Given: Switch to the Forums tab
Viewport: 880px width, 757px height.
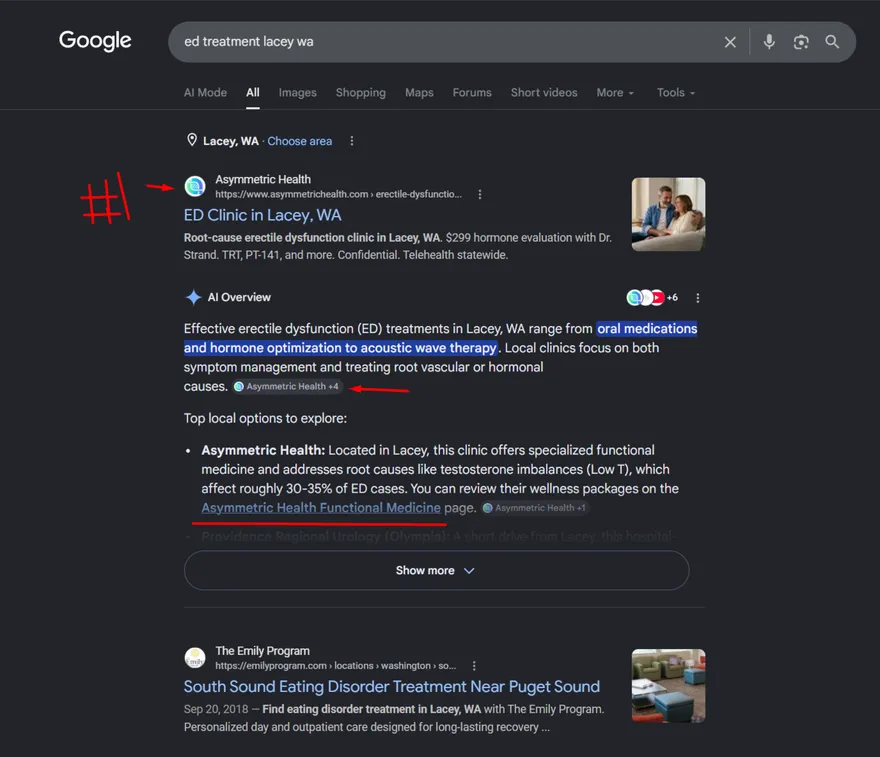Looking at the screenshot, I should click(x=472, y=93).
